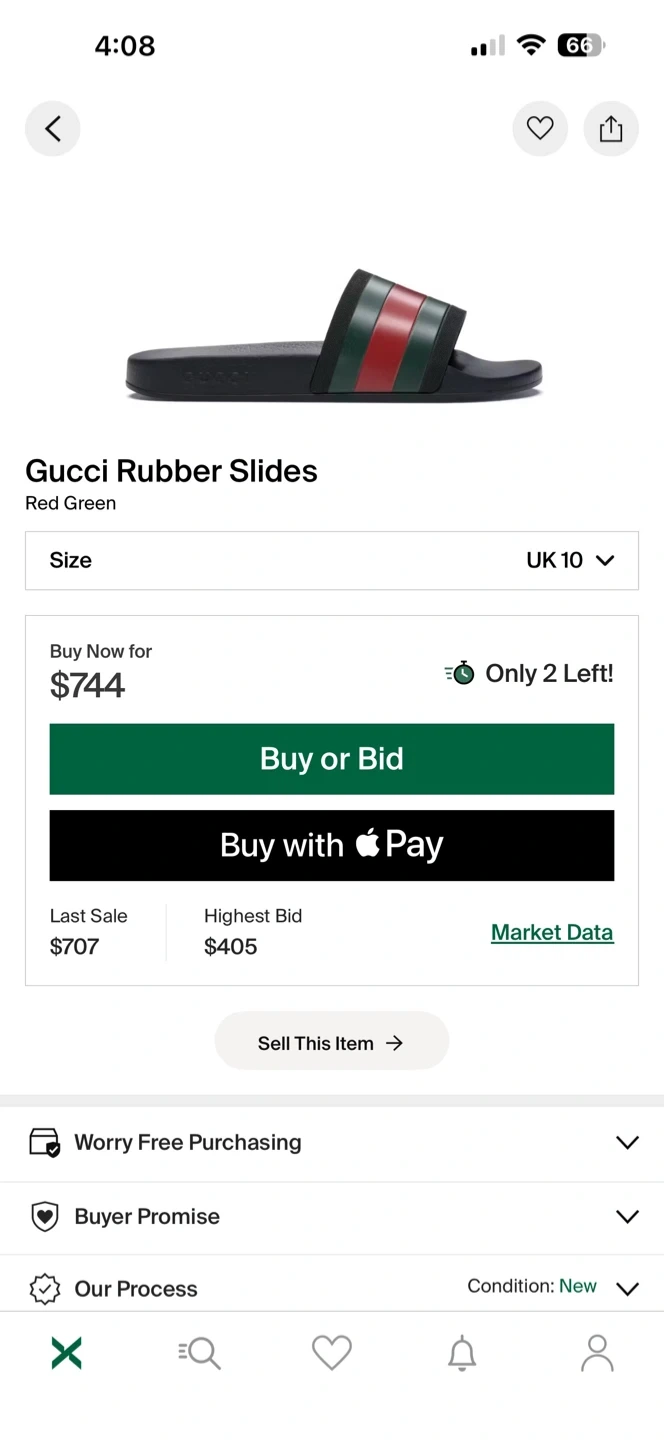Open the account profile icon
The height and width of the screenshot is (1440, 664).
pos(597,1353)
